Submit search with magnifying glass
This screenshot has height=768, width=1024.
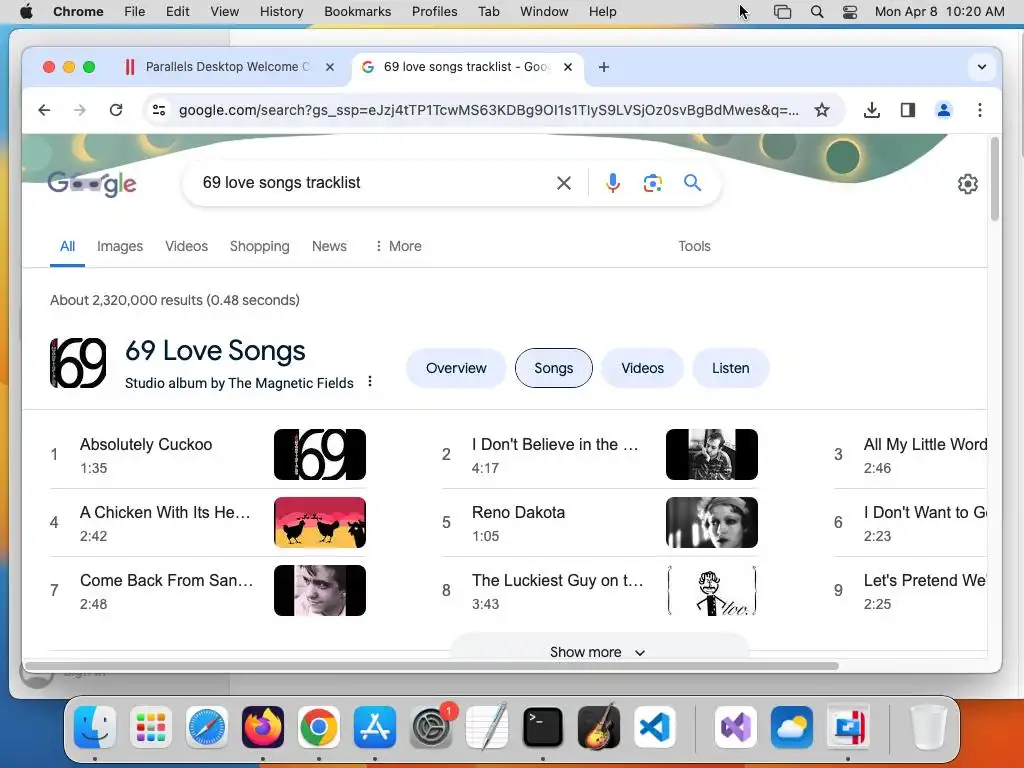pos(692,183)
